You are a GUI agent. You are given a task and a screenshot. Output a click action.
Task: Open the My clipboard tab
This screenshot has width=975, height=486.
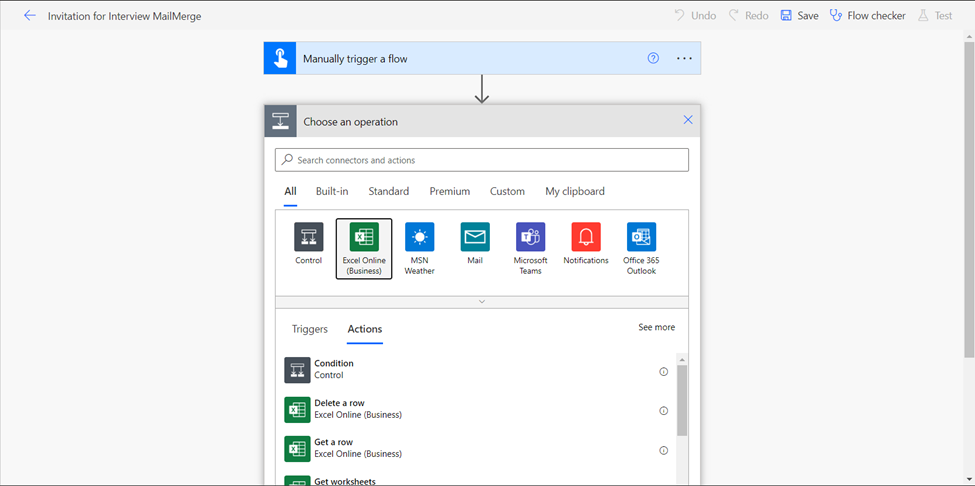click(x=575, y=191)
